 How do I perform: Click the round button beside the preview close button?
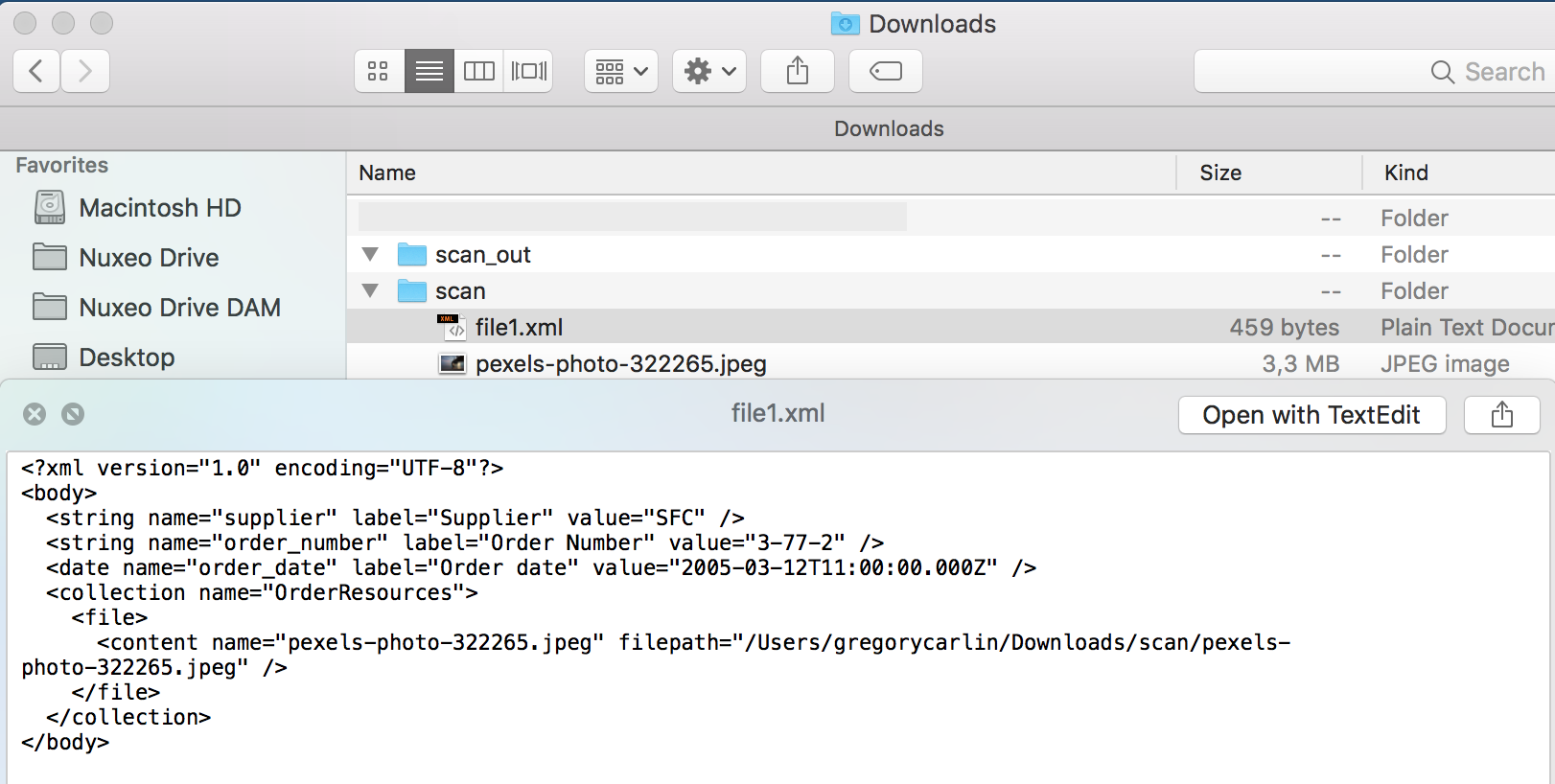click(73, 414)
